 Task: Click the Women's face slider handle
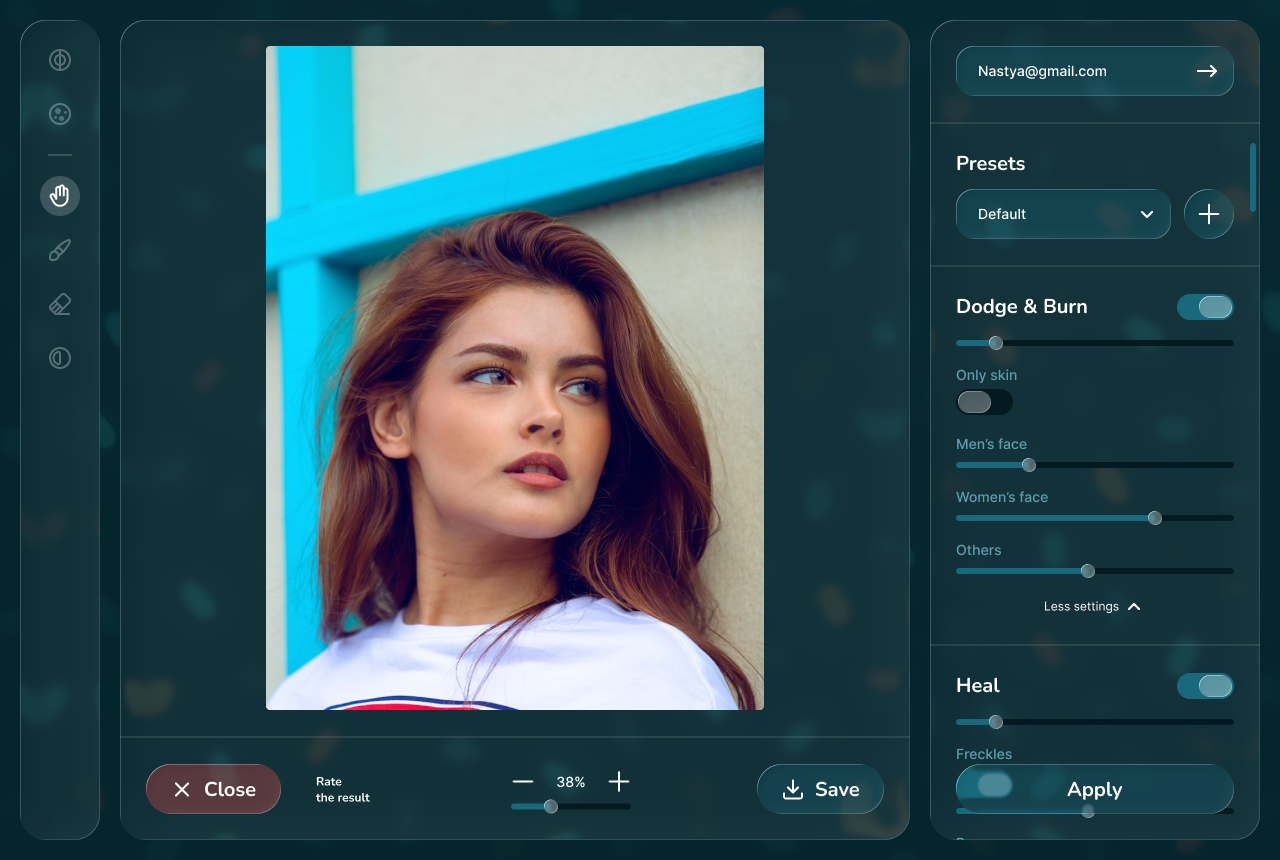tap(1155, 518)
